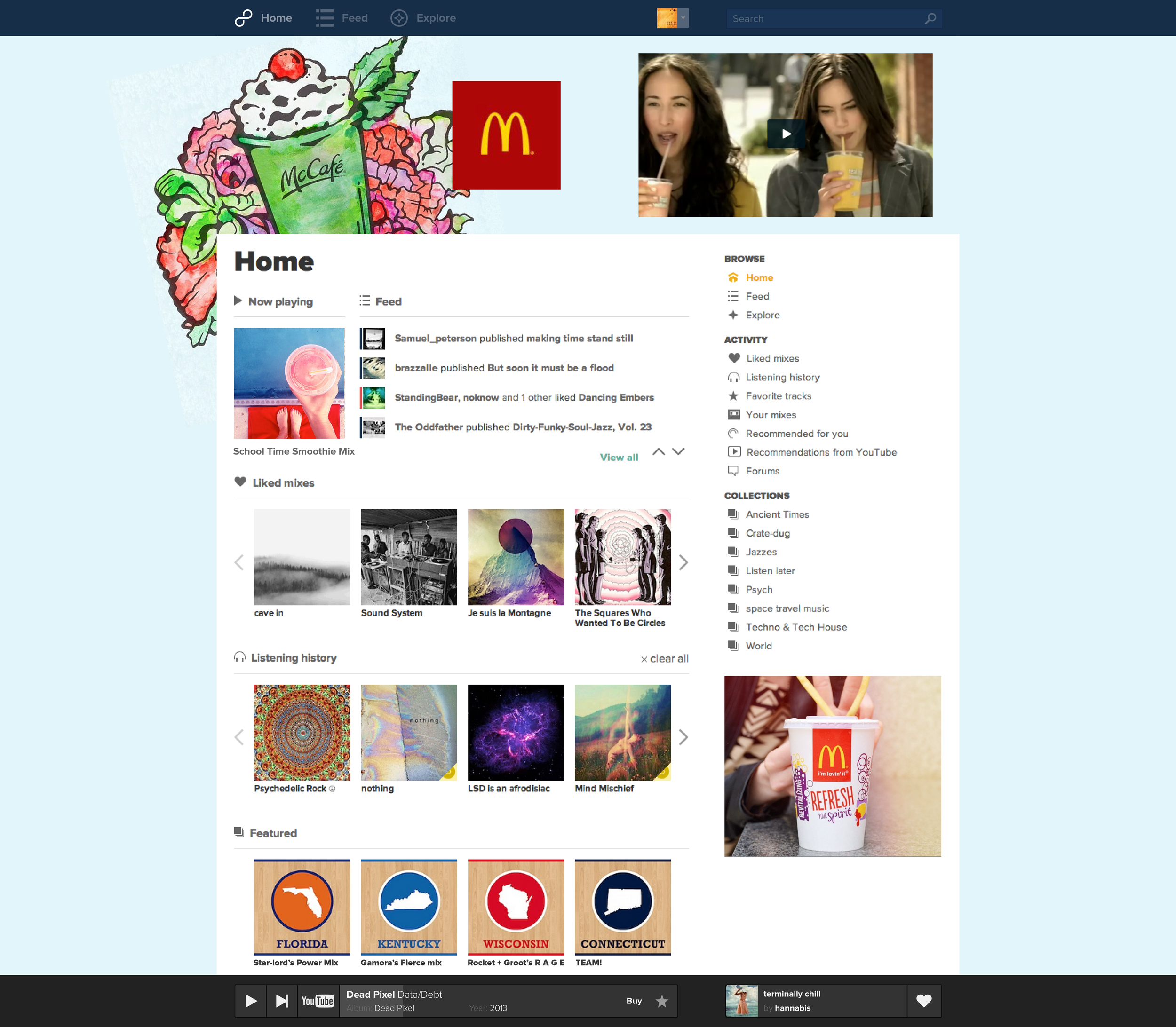Open LSD is an afrodisiac mix cover
This screenshot has width=1176, height=1027.
[x=516, y=733]
